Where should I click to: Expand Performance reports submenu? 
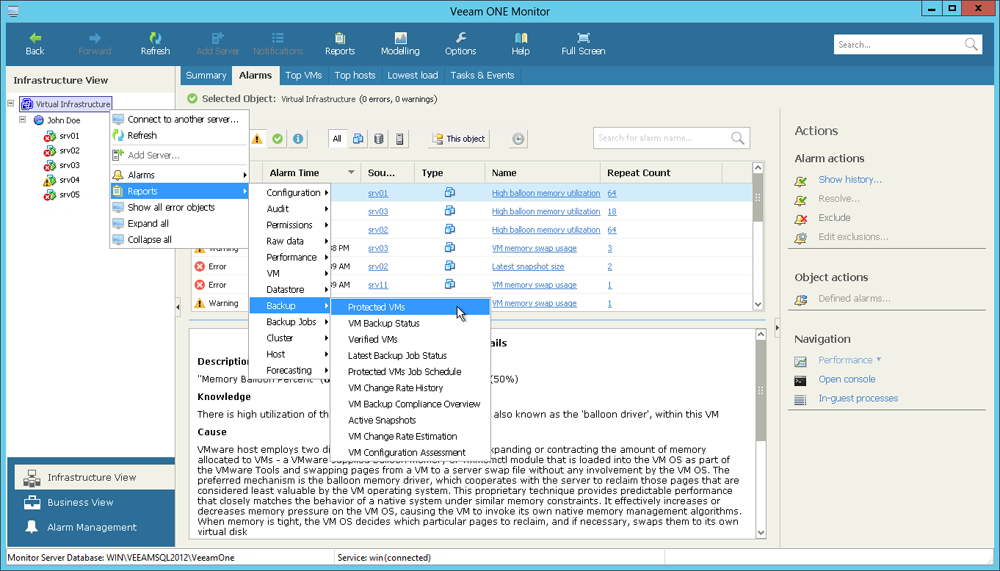pos(290,257)
